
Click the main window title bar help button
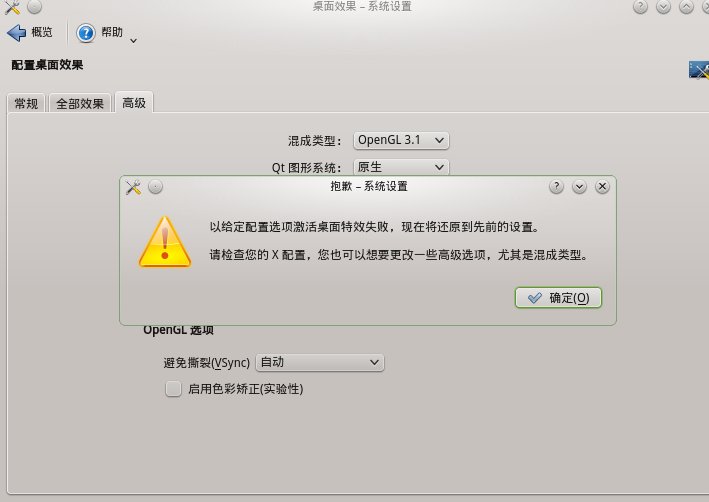pyautogui.click(x=640, y=7)
